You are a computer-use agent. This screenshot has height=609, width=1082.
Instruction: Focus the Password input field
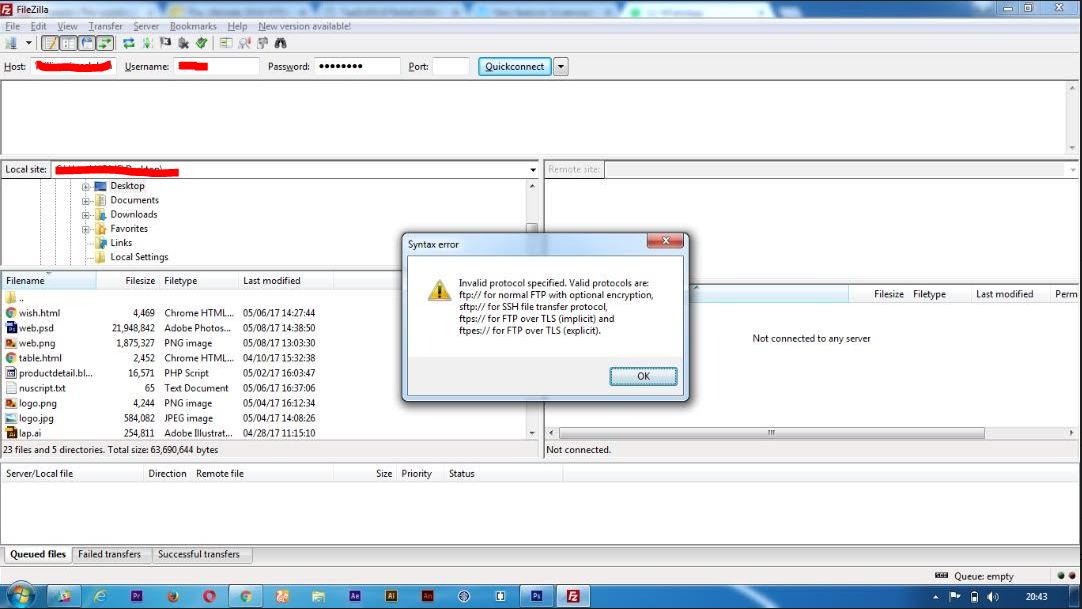pos(357,66)
